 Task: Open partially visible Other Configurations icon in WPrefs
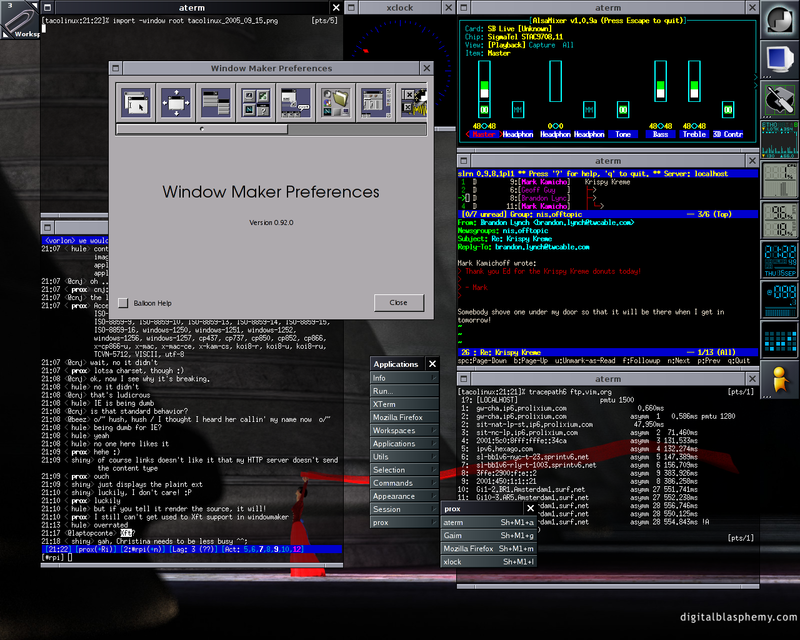click(x=412, y=103)
